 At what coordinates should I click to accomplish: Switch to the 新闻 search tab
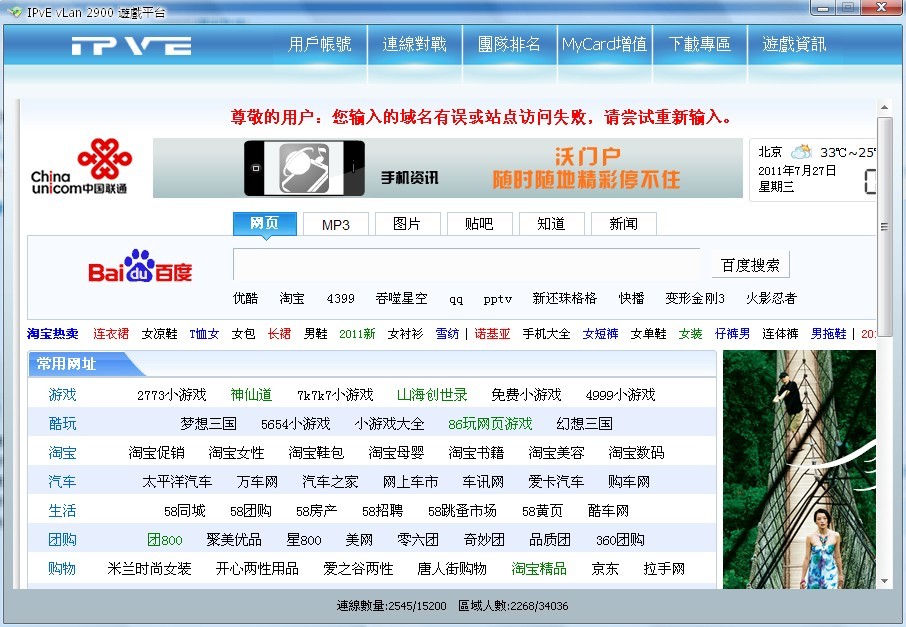[623, 224]
